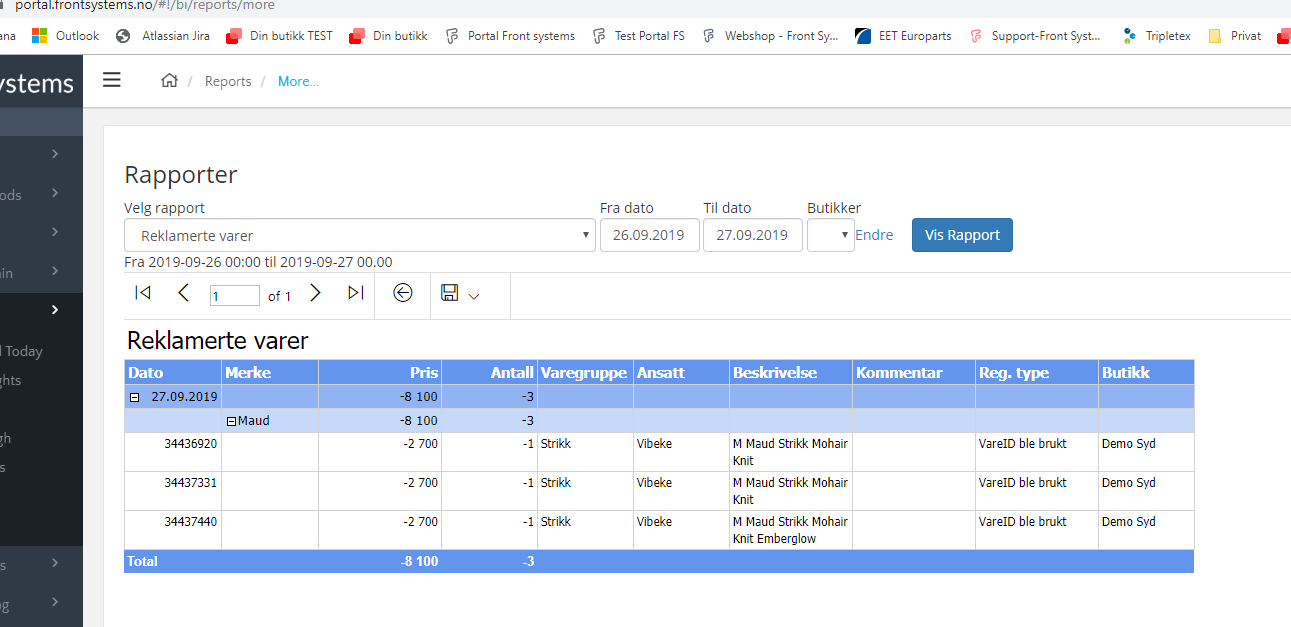Click the Ansatt column header
The width and height of the screenshot is (1291, 627).
[x=681, y=372]
